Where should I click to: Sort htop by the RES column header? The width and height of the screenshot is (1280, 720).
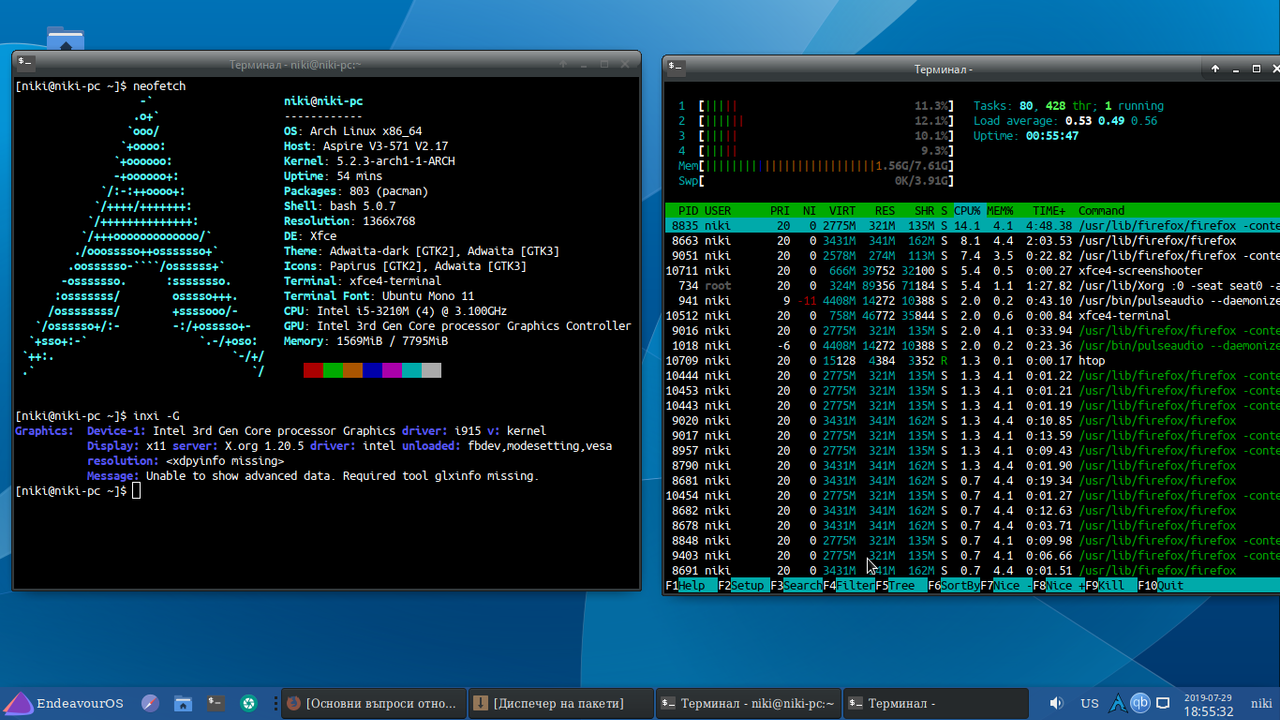tap(885, 211)
